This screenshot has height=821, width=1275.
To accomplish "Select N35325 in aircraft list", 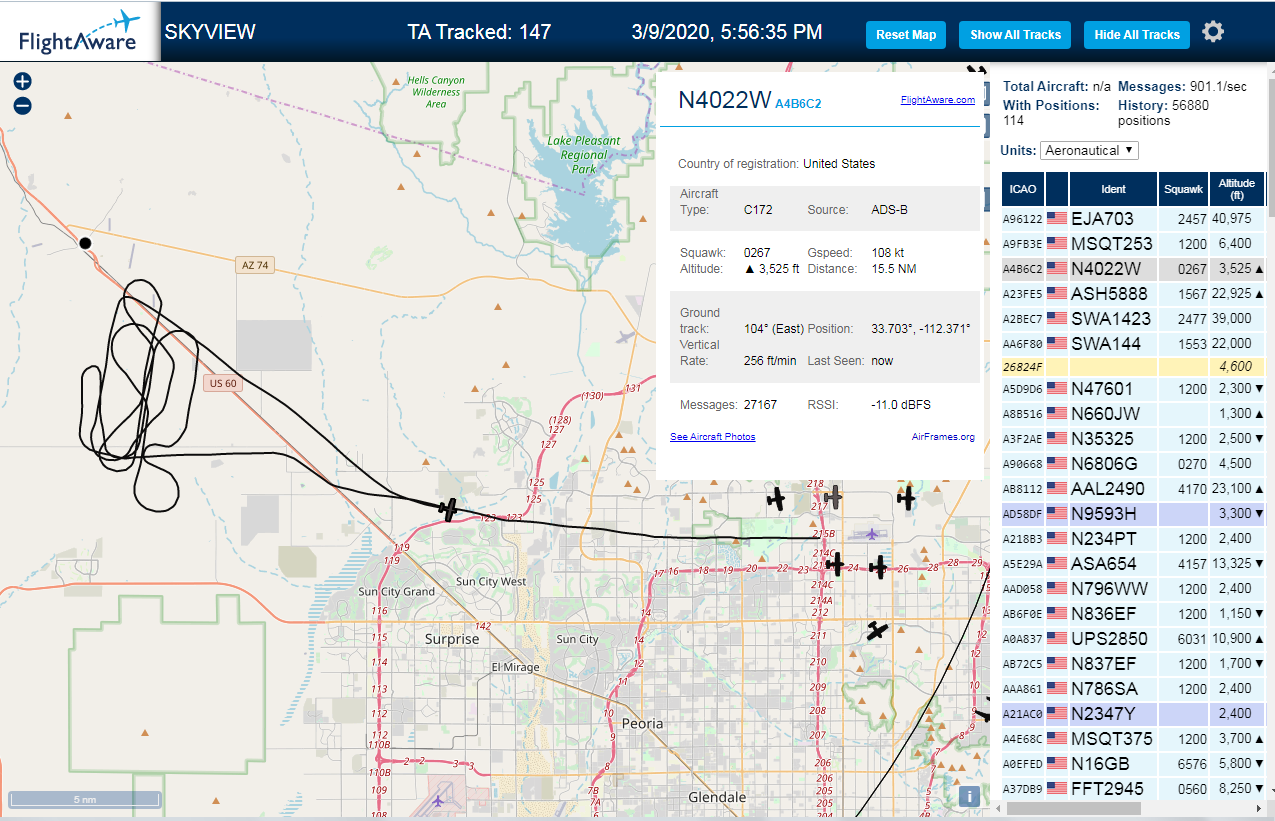I will 1134,438.
